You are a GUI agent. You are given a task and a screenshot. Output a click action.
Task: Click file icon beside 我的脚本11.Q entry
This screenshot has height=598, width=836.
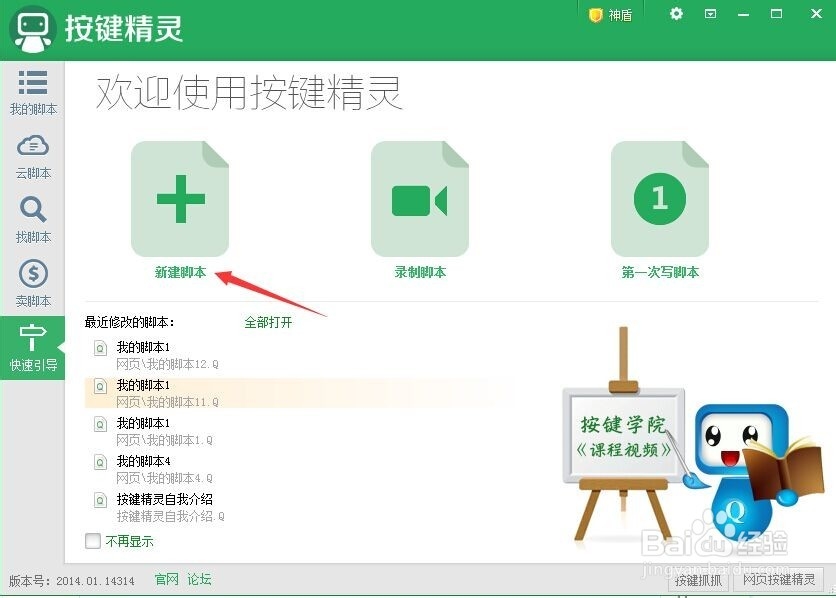(x=100, y=386)
